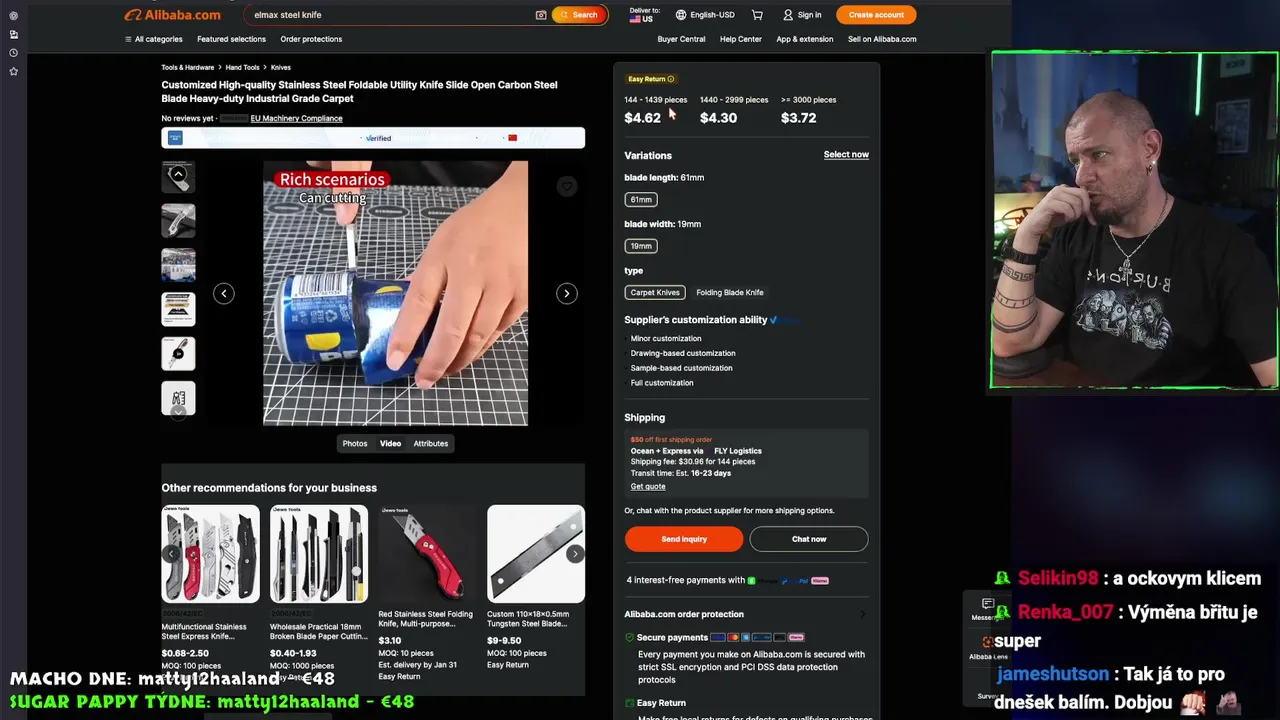Image resolution: width=1280 pixels, height=720 pixels.
Task: Open the All categories hamburger menu
Action: [153, 39]
